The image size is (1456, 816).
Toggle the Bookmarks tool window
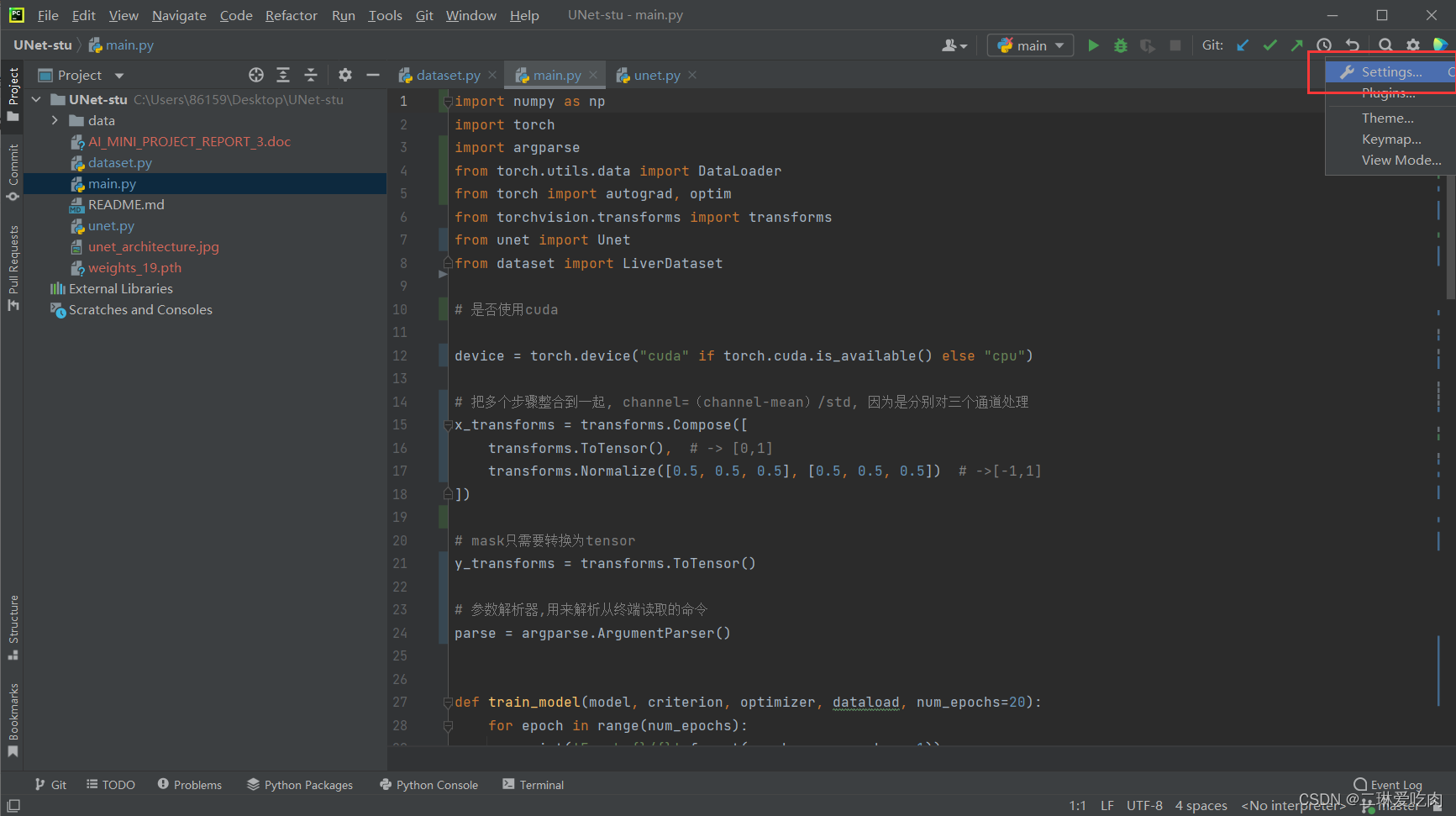point(13,719)
